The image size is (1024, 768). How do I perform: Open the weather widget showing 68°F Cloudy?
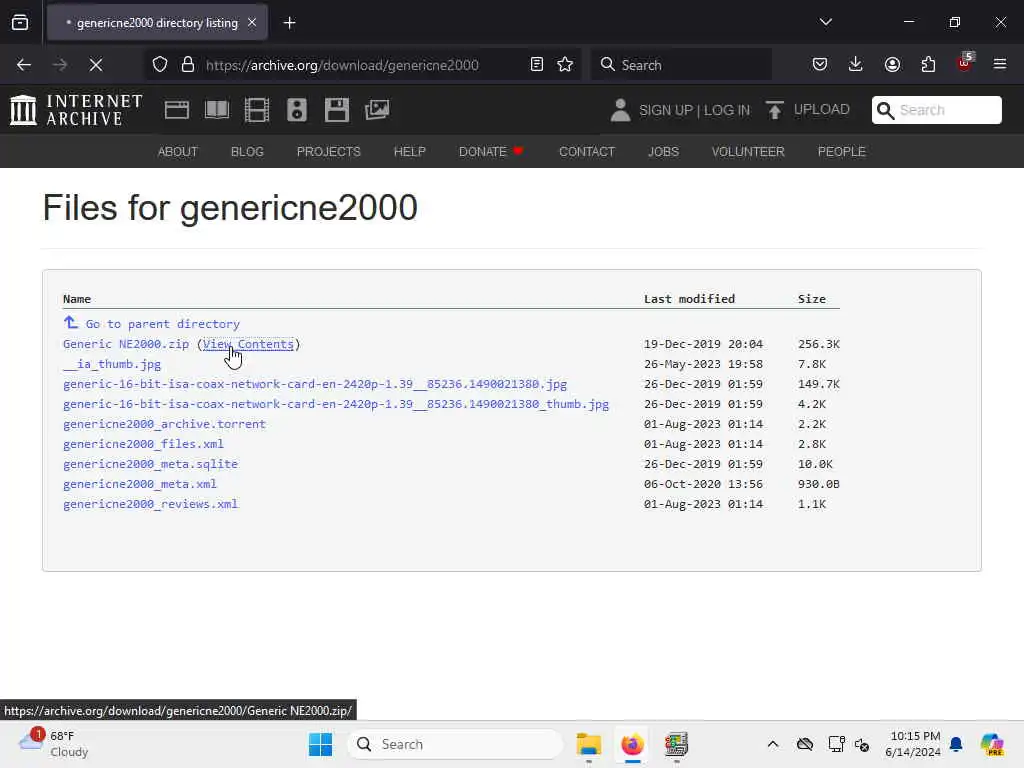[54, 744]
